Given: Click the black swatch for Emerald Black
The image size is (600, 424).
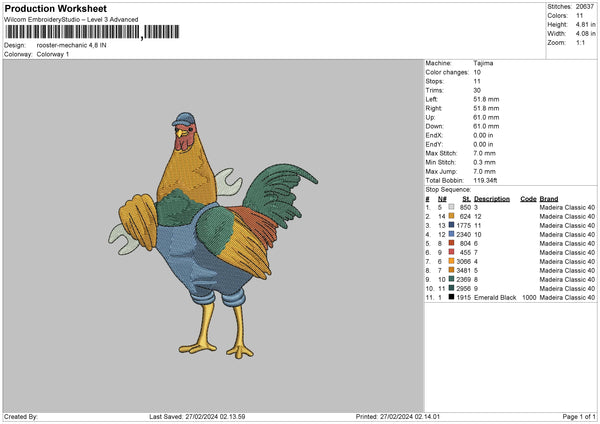Looking at the screenshot, I should pyautogui.click(x=451, y=297).
